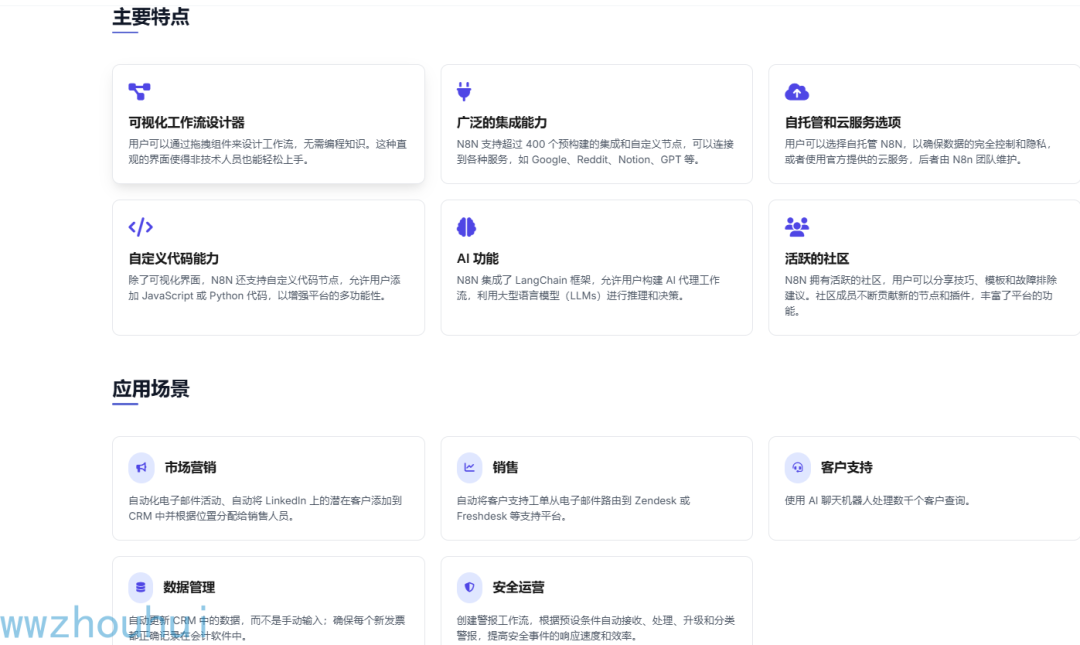Select the 可视化工作流设计器 card title

(187, 123)
